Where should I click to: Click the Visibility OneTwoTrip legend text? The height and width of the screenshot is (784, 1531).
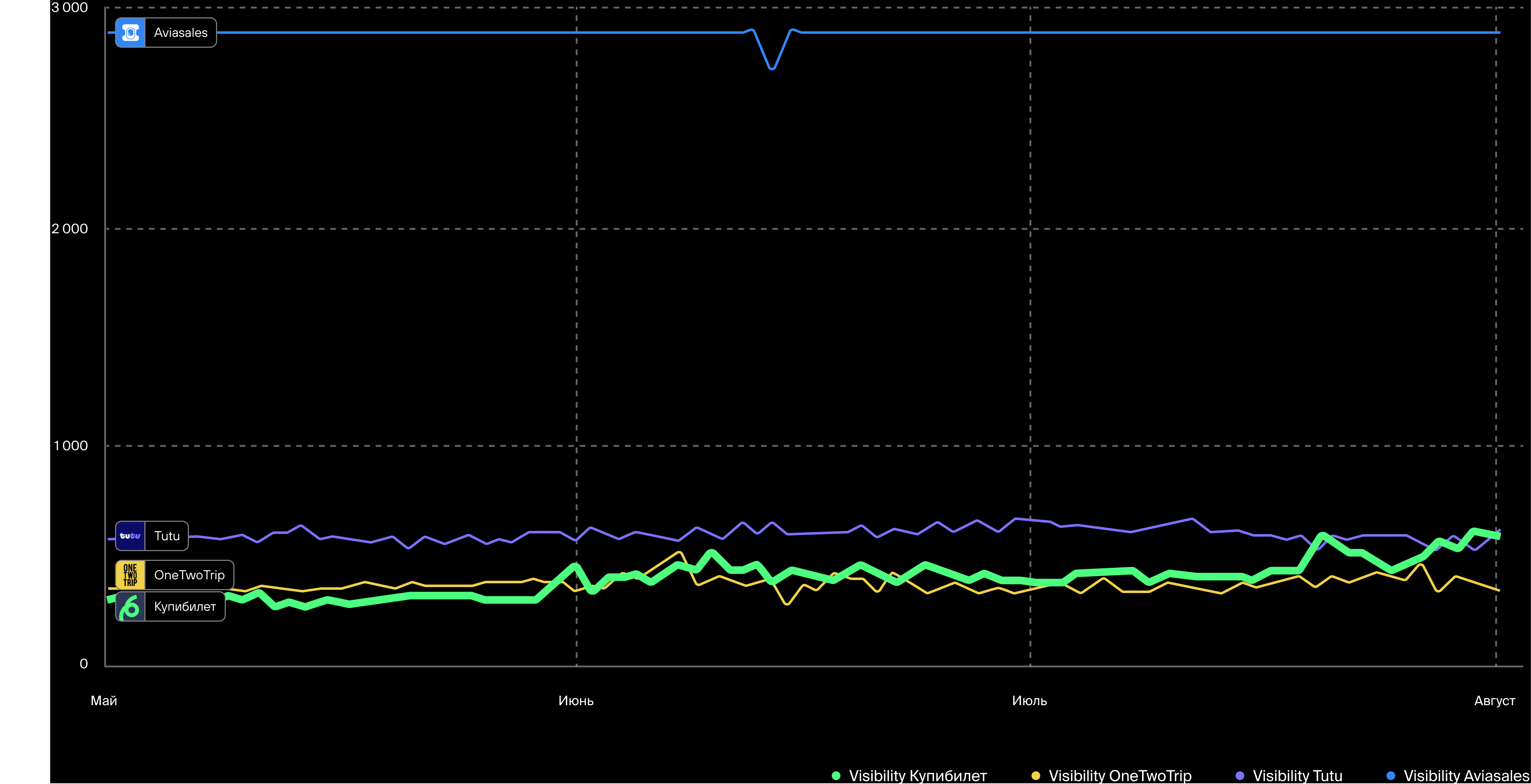(x=1120, y=776)
